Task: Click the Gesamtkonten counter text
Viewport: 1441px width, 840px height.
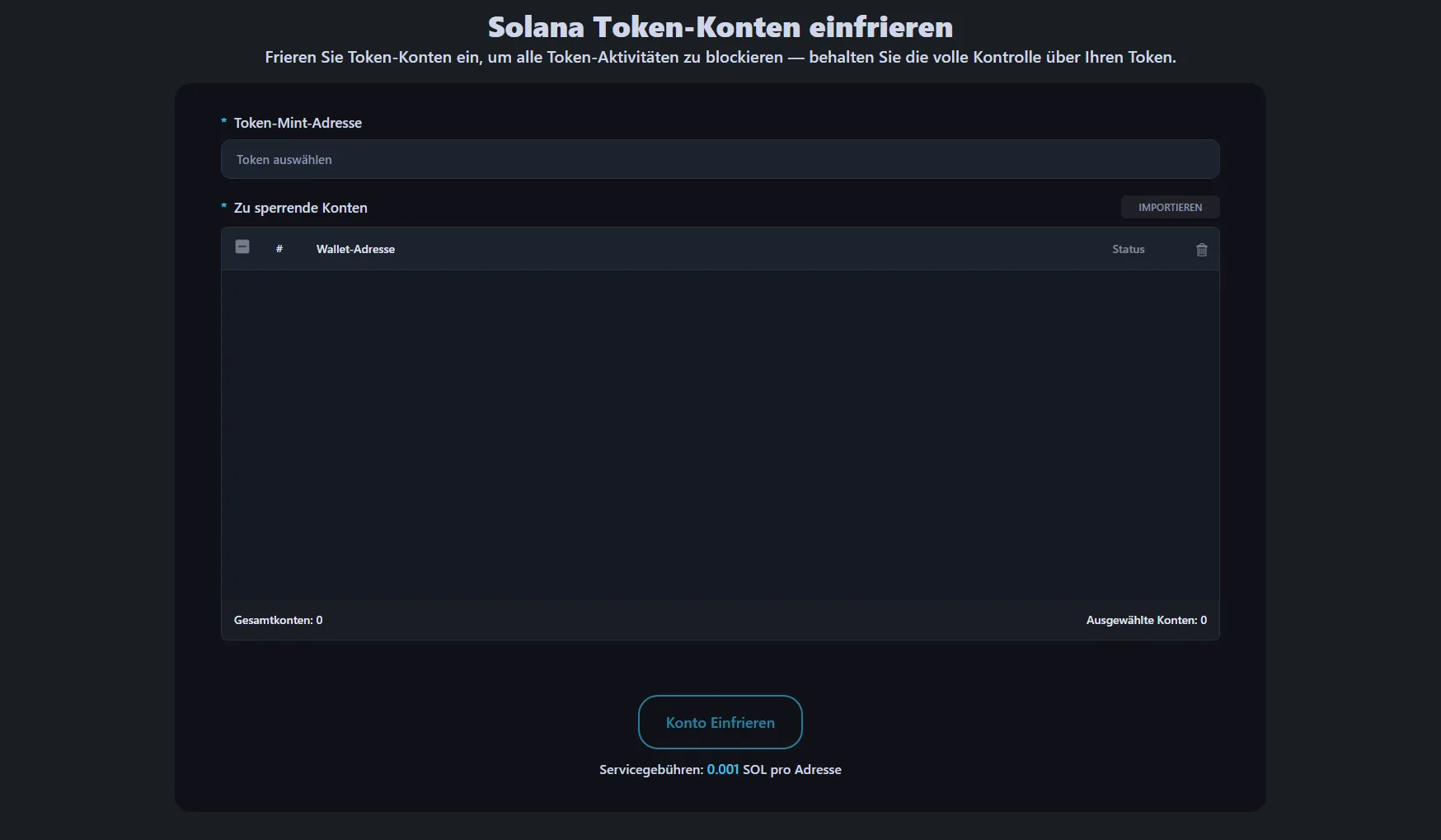Action: [x=278, y=620]
